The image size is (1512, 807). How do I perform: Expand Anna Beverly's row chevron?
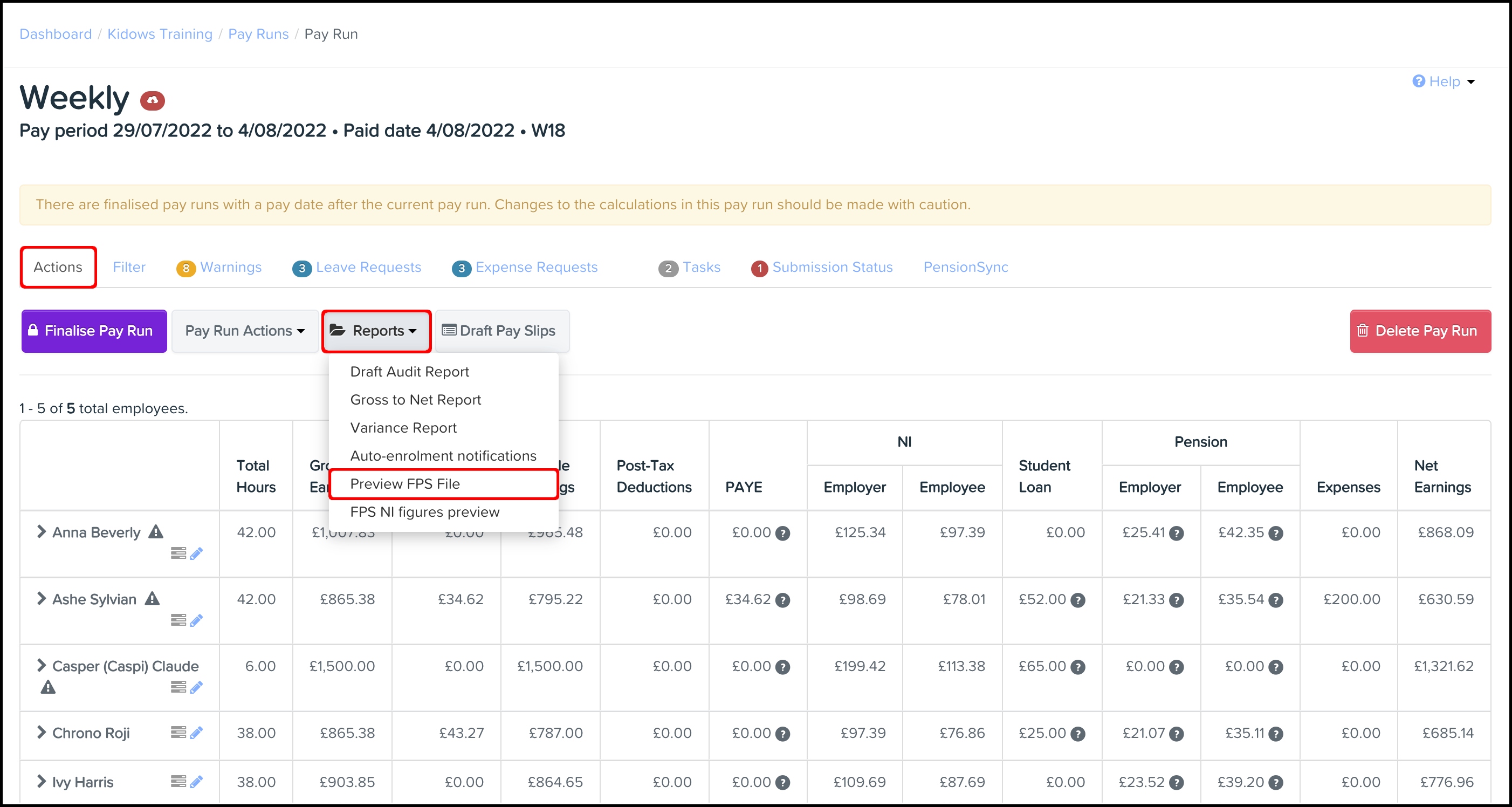[x=41, y=532]
